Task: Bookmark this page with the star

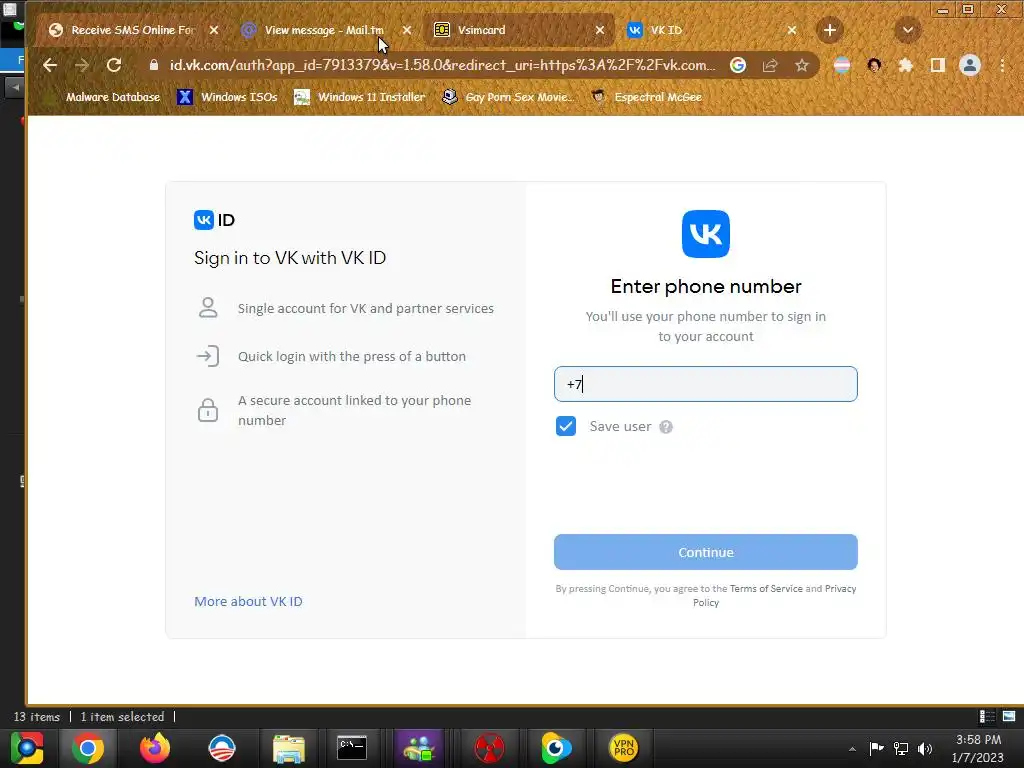Action: 802,65
